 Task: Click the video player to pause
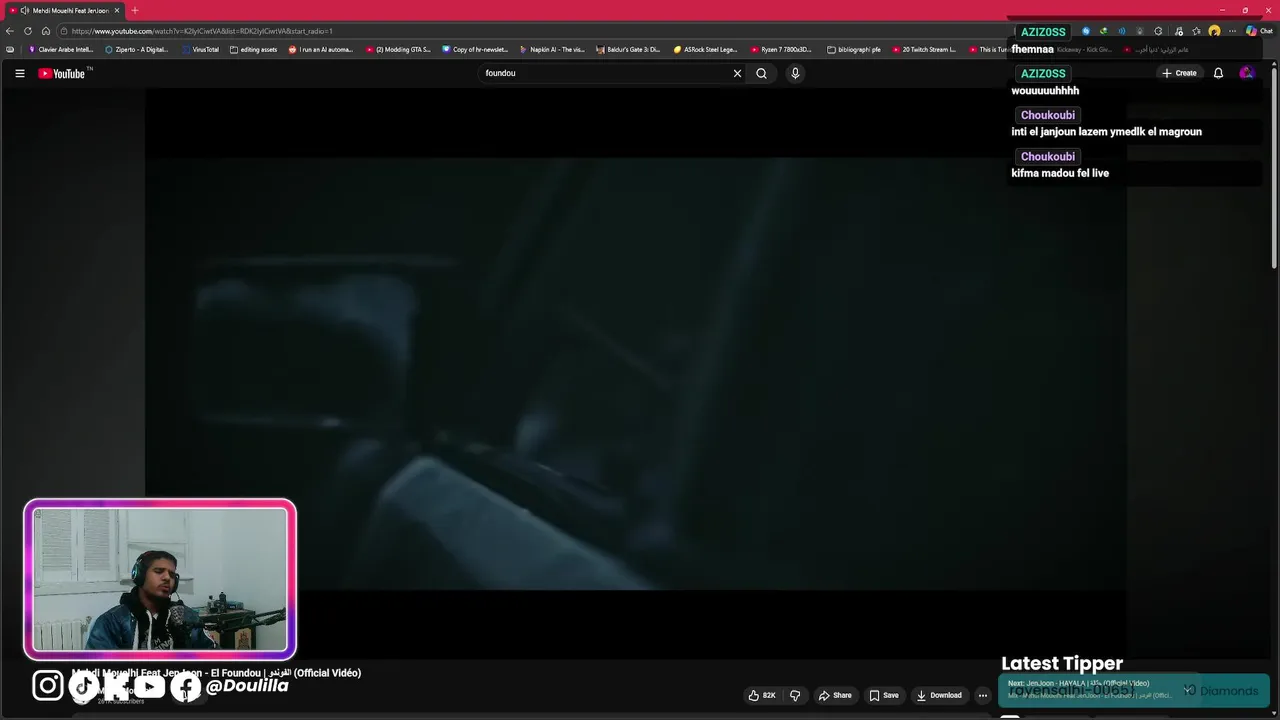tap(636, 373)
